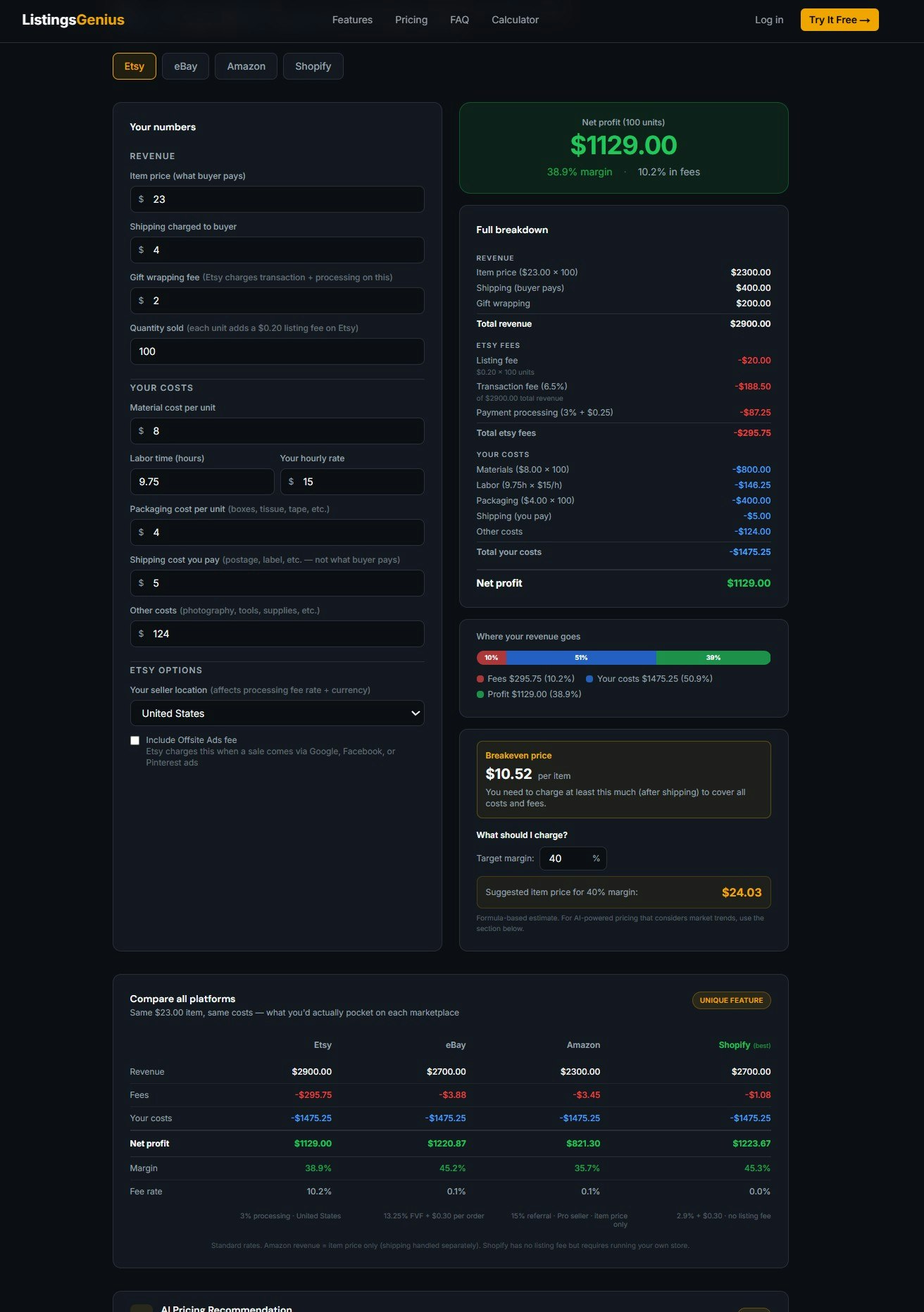
Task: Click the Gift wrapping fee field
Action: coord(277,301)
